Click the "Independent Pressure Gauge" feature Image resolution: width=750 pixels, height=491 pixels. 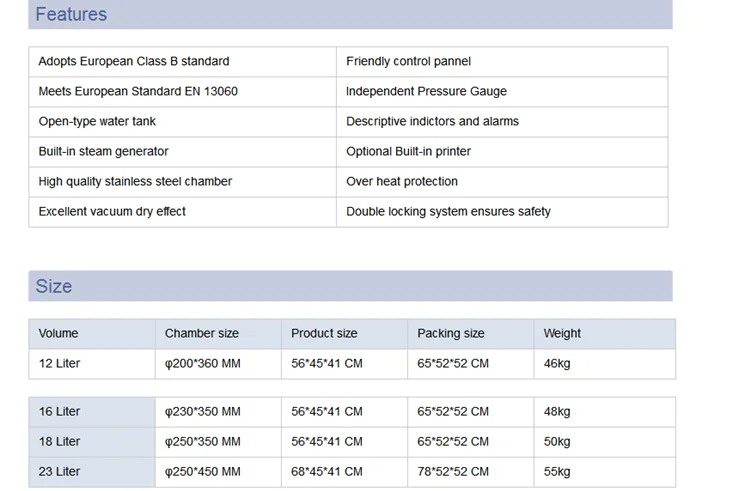click(426, 92)
